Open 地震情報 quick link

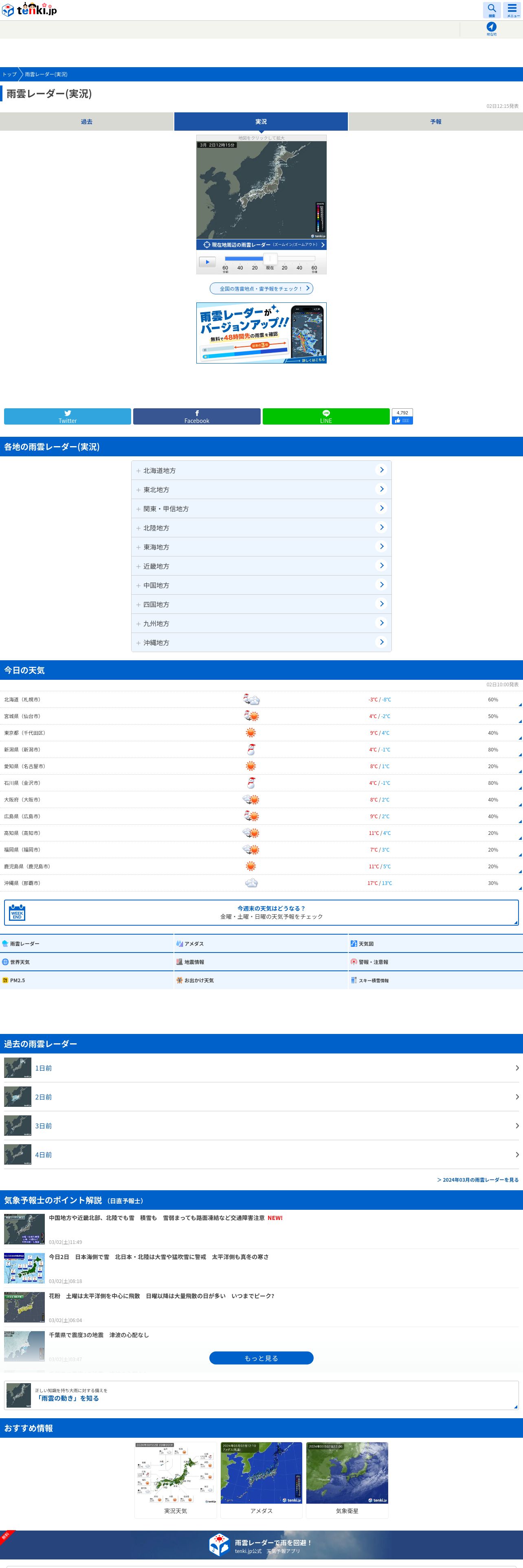(261, 962)
